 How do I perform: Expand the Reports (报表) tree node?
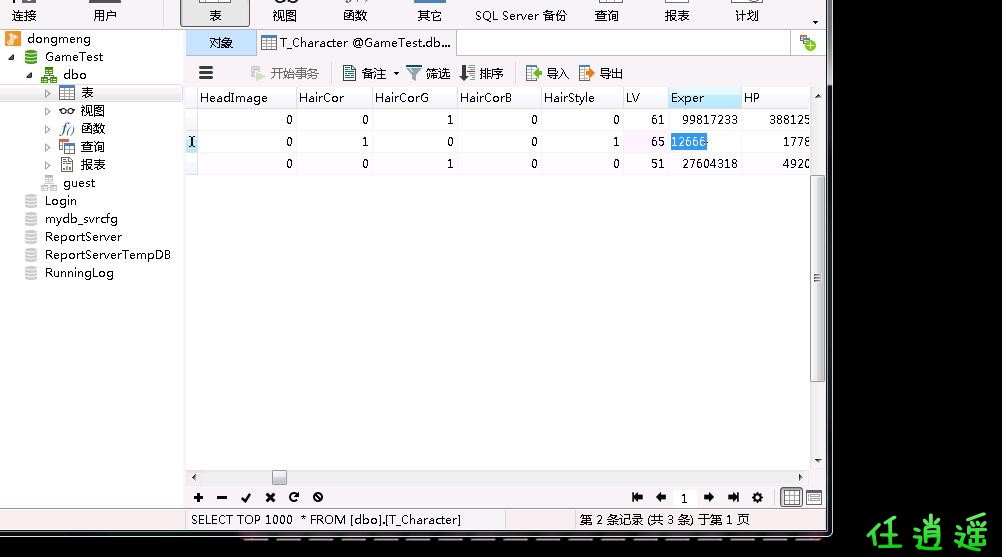pos(47,165)
